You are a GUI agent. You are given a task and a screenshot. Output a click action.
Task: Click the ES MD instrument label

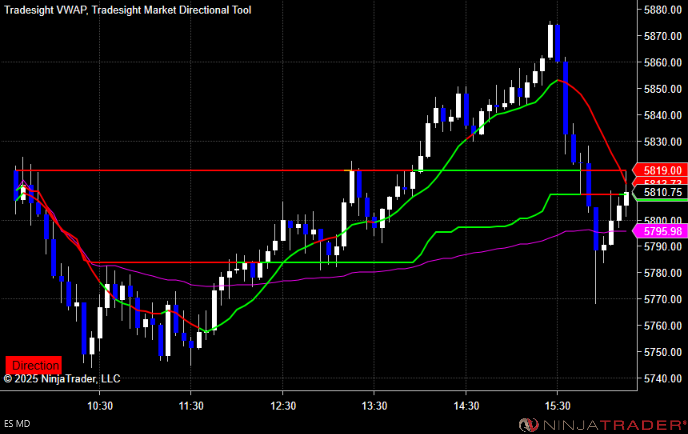pyautogui.click(x=17, y=423)
